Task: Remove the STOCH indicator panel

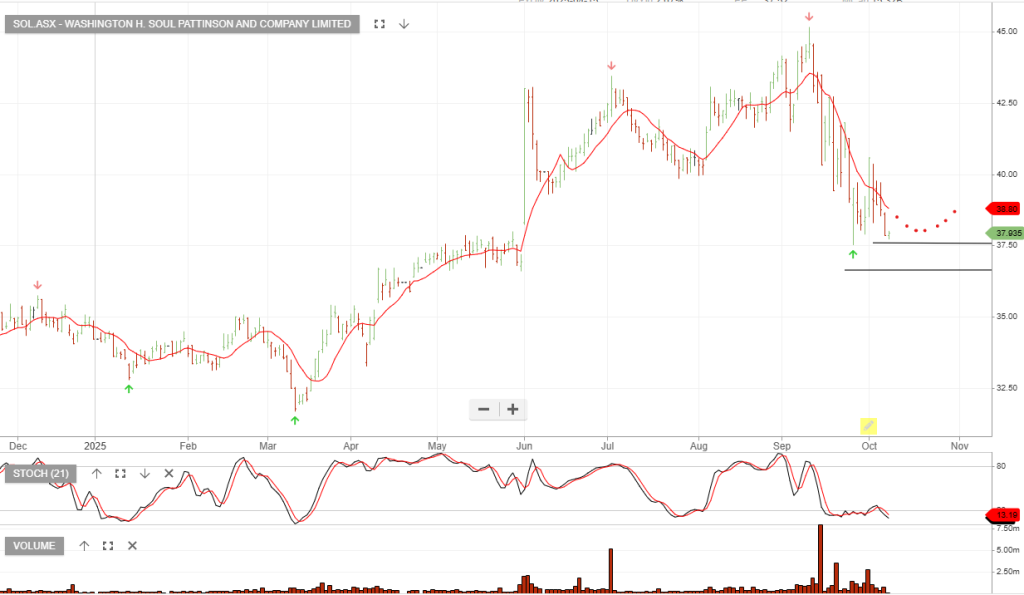Action: pos(168,473)
